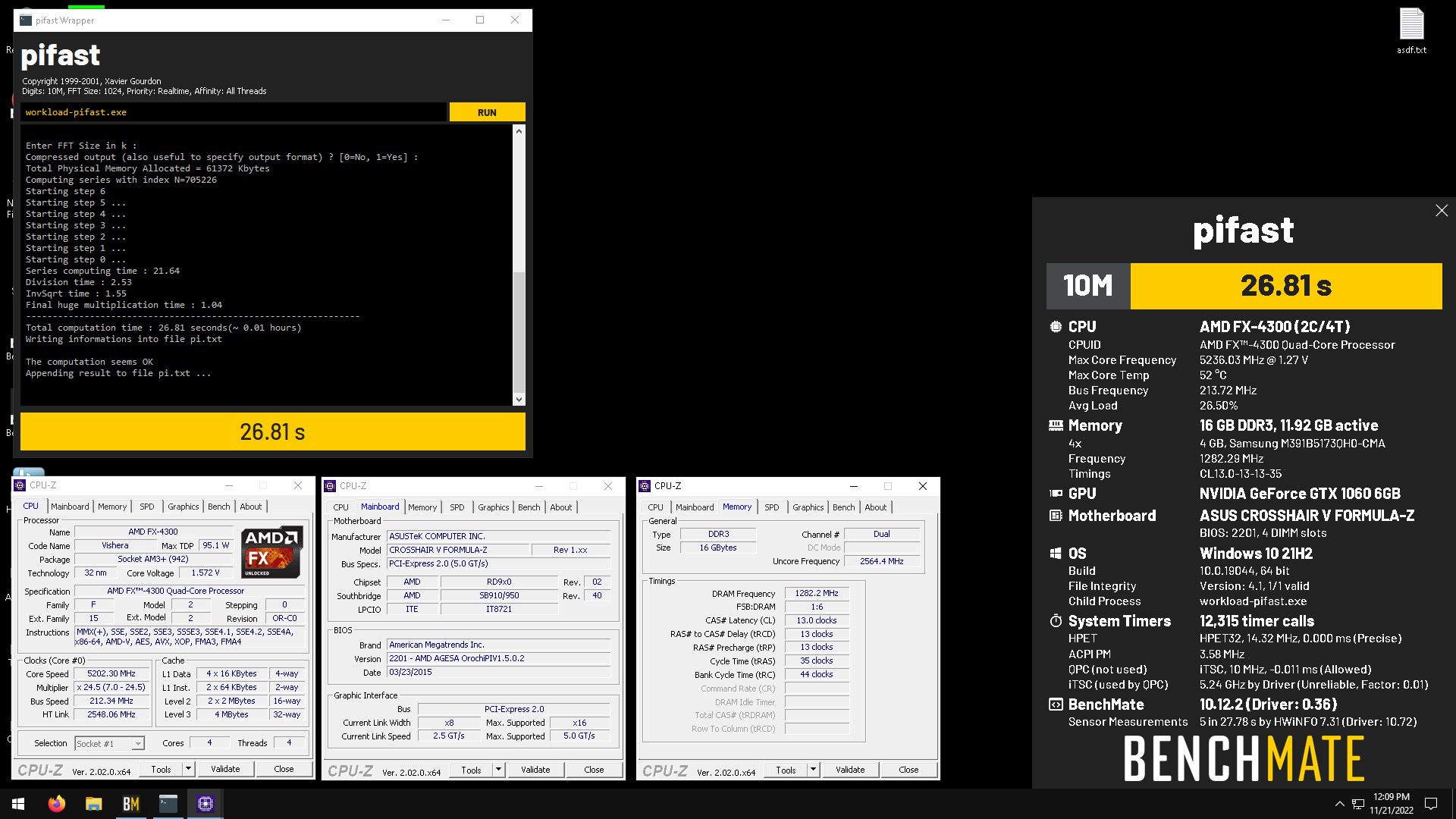Click Validate in Mainboard CPU-Z window
Screen dimensions: 1456x819
click(x=535, y=770)
